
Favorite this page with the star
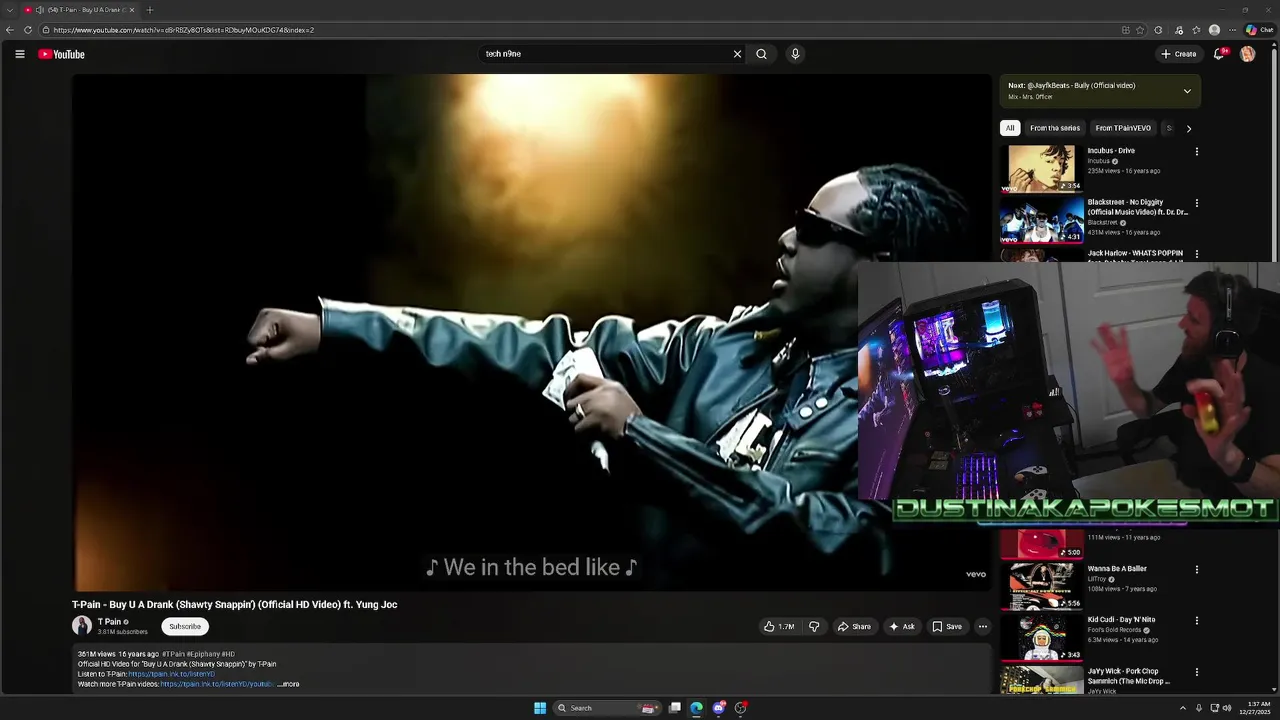tap(1140, 30)
